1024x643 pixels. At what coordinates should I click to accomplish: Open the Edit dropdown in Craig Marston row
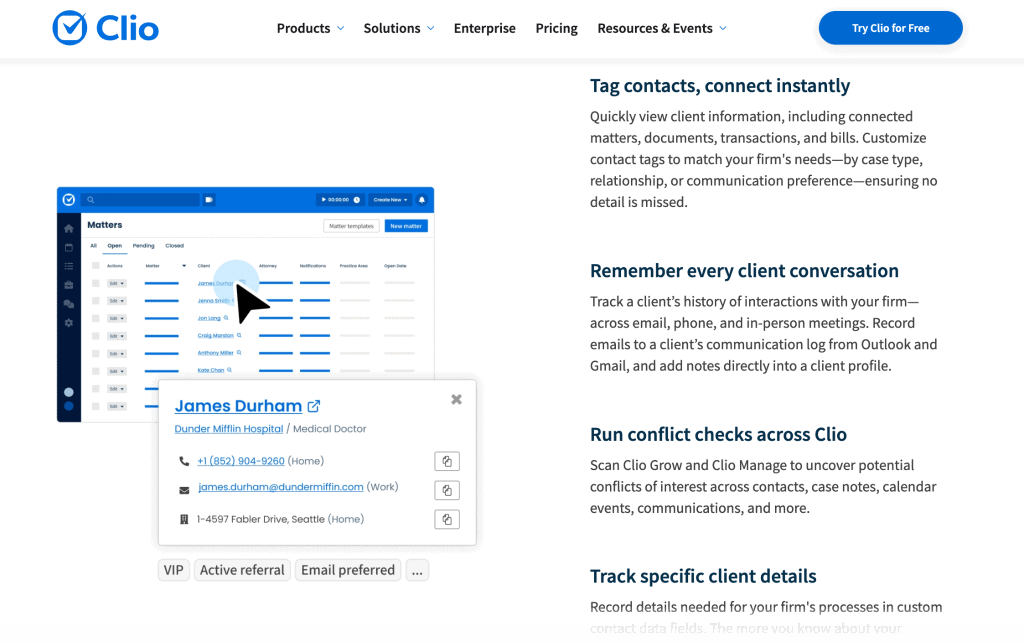coord(116,336)
